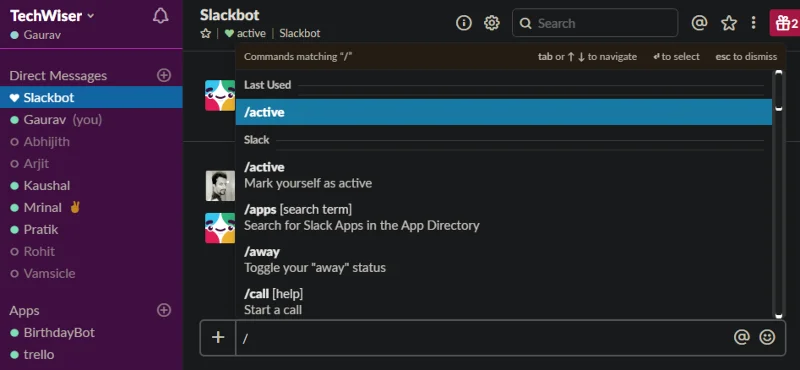Open conversation settings gear
800x370 pixels.
click(x=492, y=23)
